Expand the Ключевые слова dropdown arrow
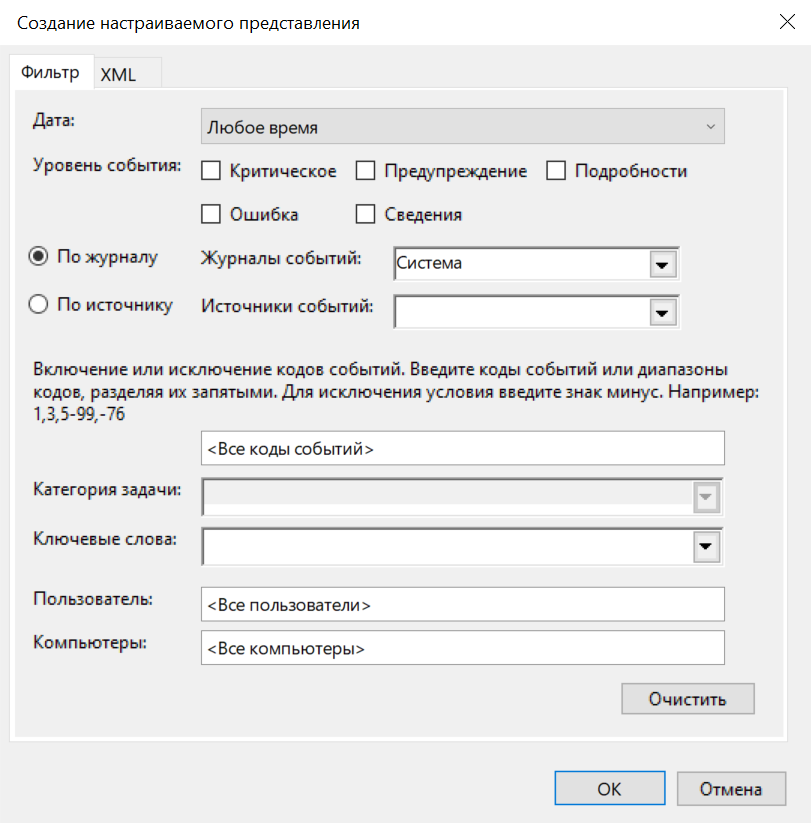This screenshot has width=811, height=823. click(x=705, y=546)
